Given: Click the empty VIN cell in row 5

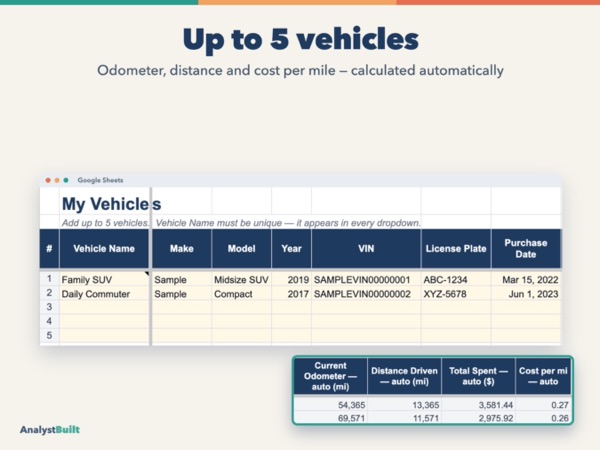Looking at the screenshot, I should point(366,336).
